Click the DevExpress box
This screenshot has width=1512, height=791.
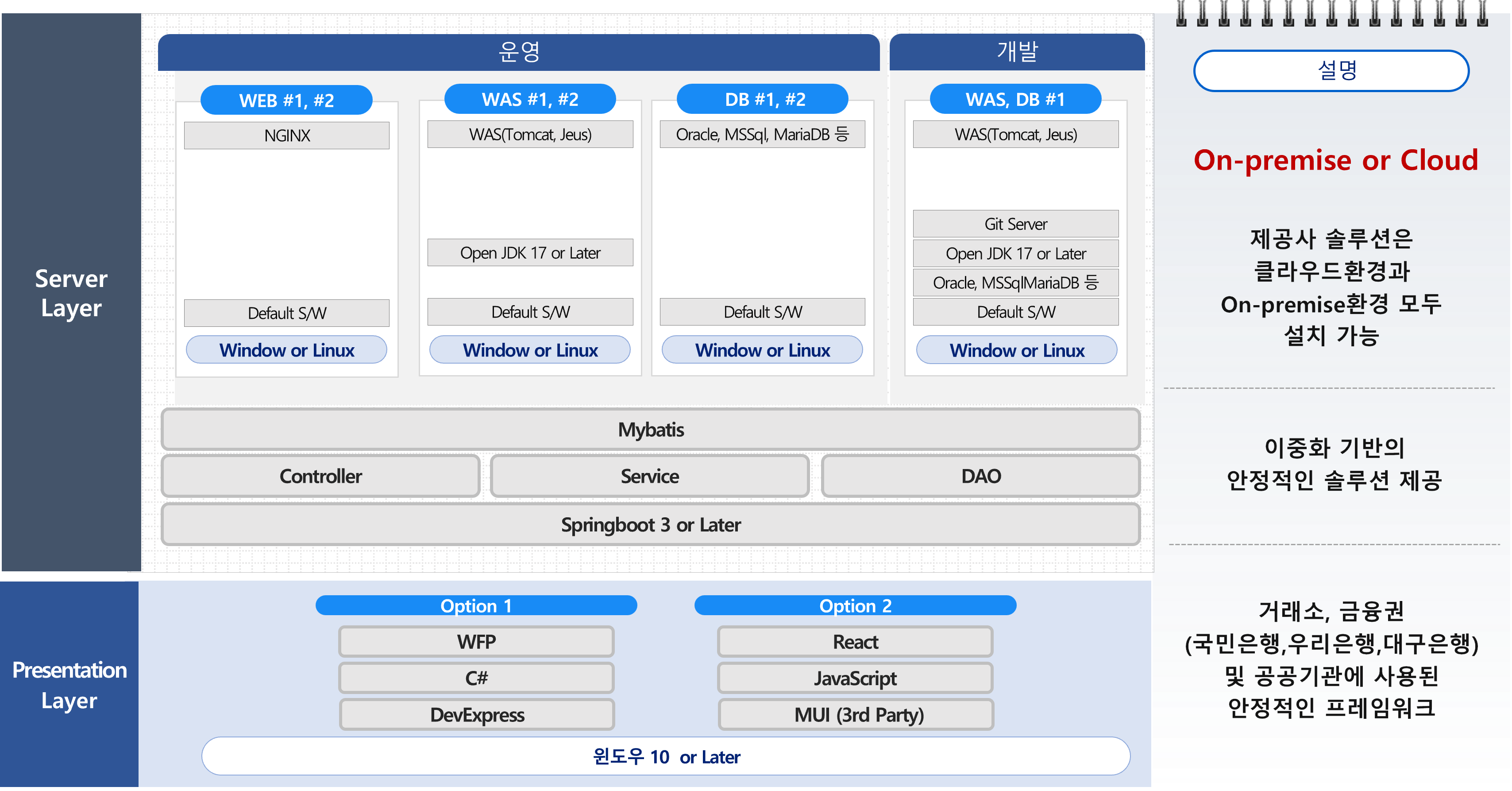tap(477, 715)
